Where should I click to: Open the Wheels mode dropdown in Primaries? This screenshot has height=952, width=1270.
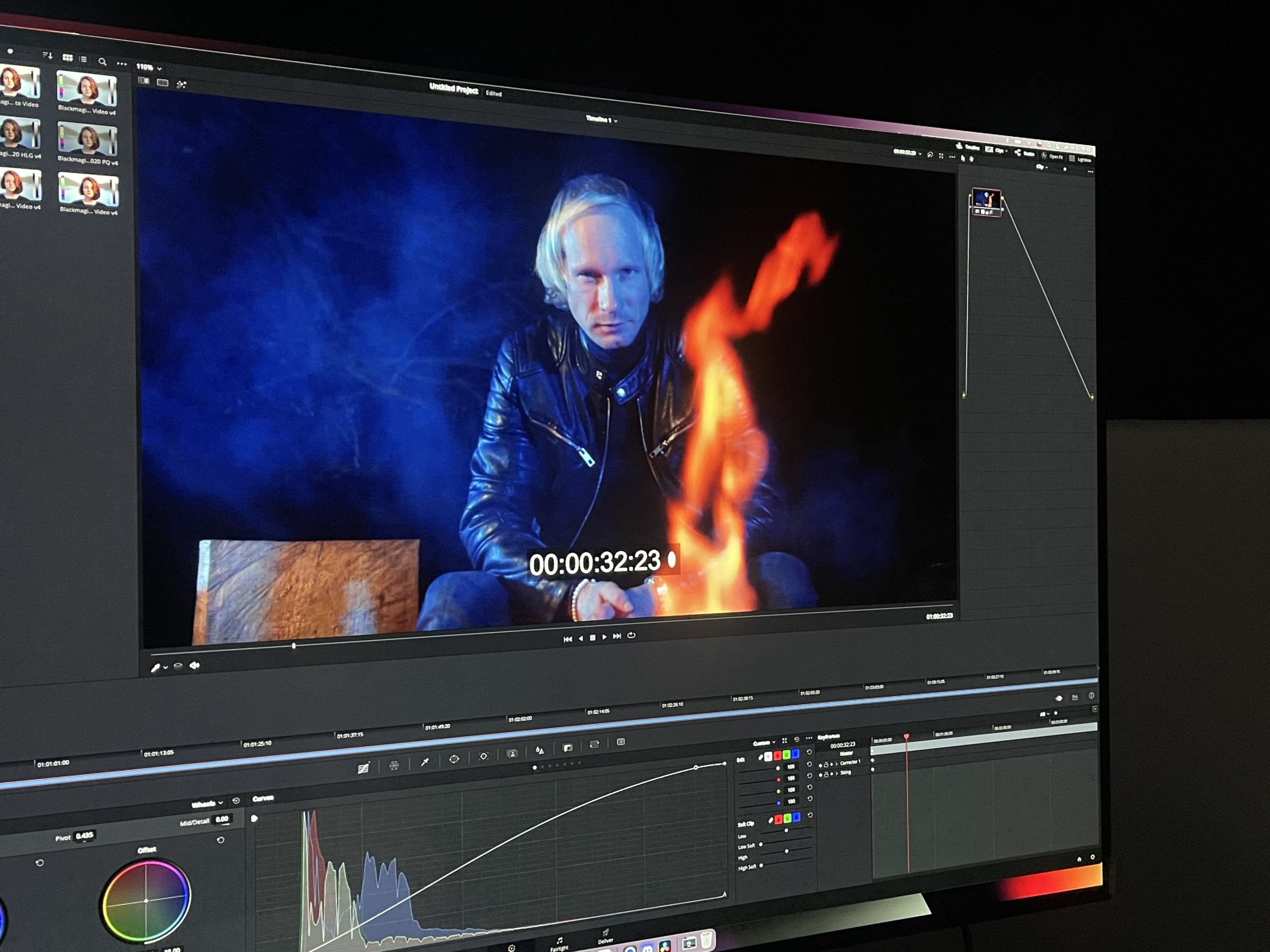(207, 804)
